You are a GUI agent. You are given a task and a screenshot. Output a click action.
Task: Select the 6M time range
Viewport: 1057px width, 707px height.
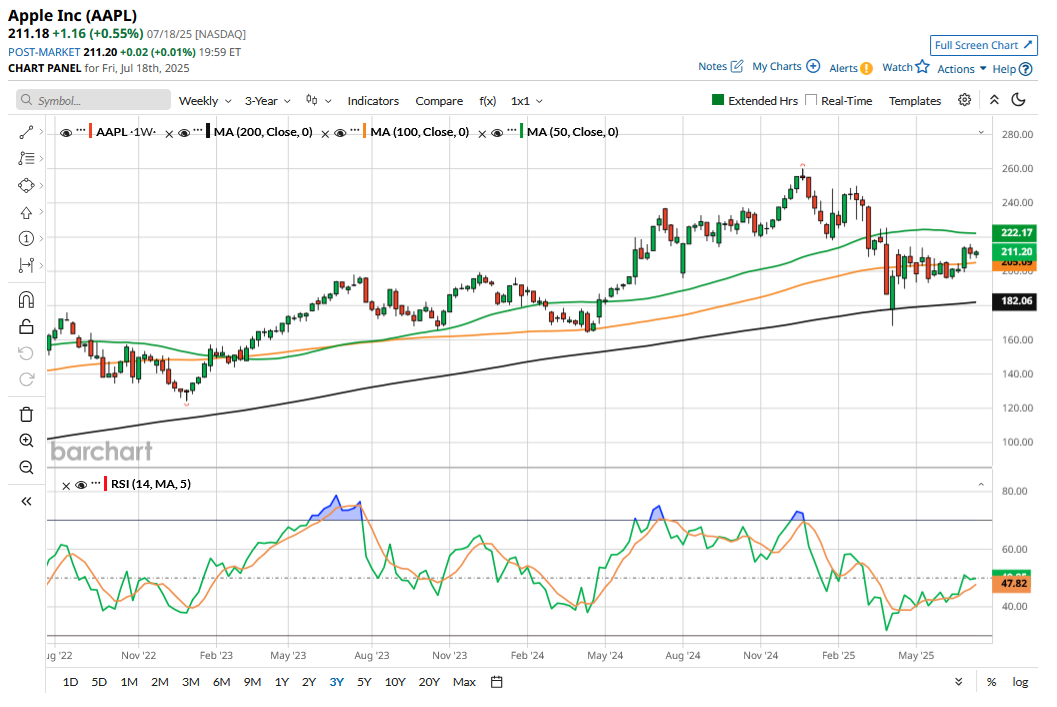[x=222, y=682]
